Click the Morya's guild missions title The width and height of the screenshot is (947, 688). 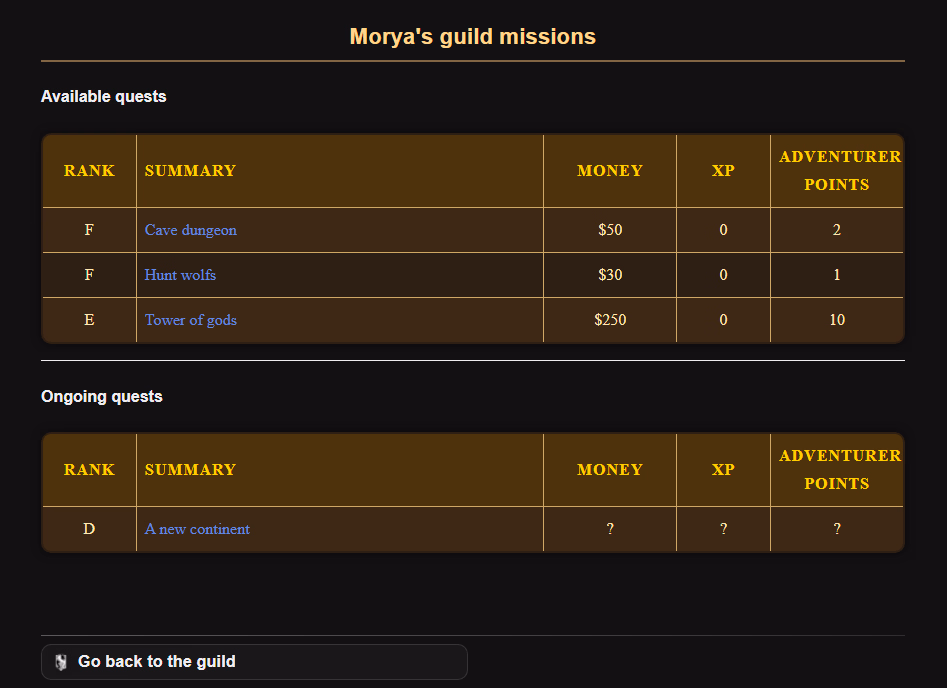[x=472, y=37]
